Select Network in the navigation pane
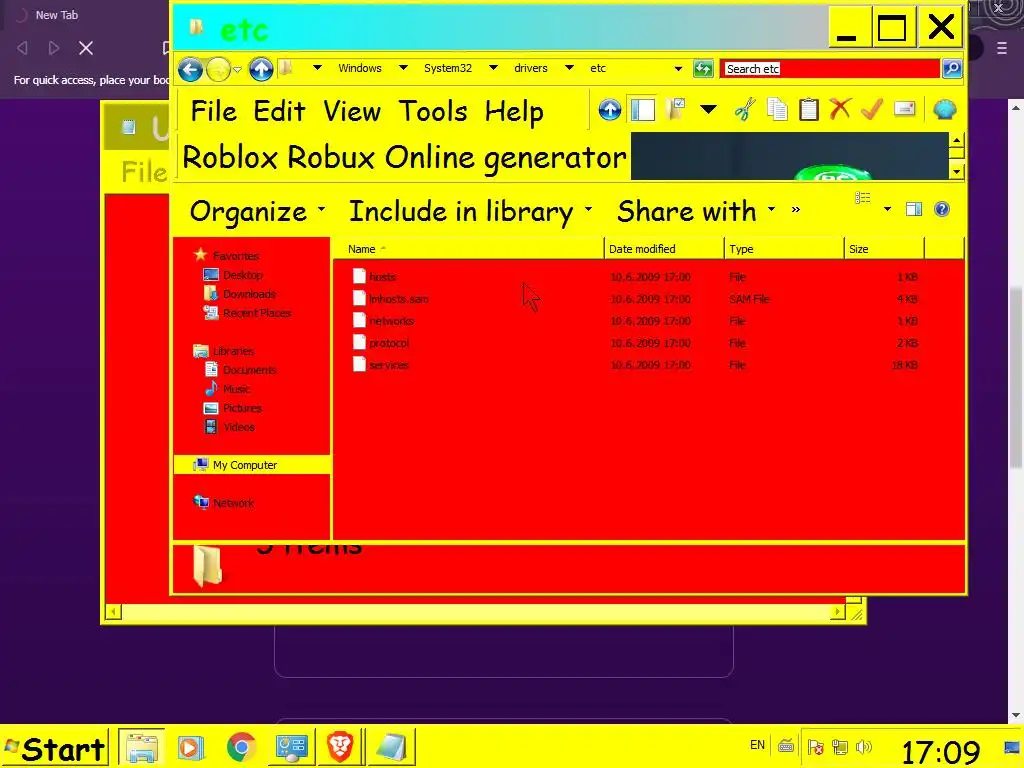Viewport: 1024px width, 768px height. [x=233, y=503]
